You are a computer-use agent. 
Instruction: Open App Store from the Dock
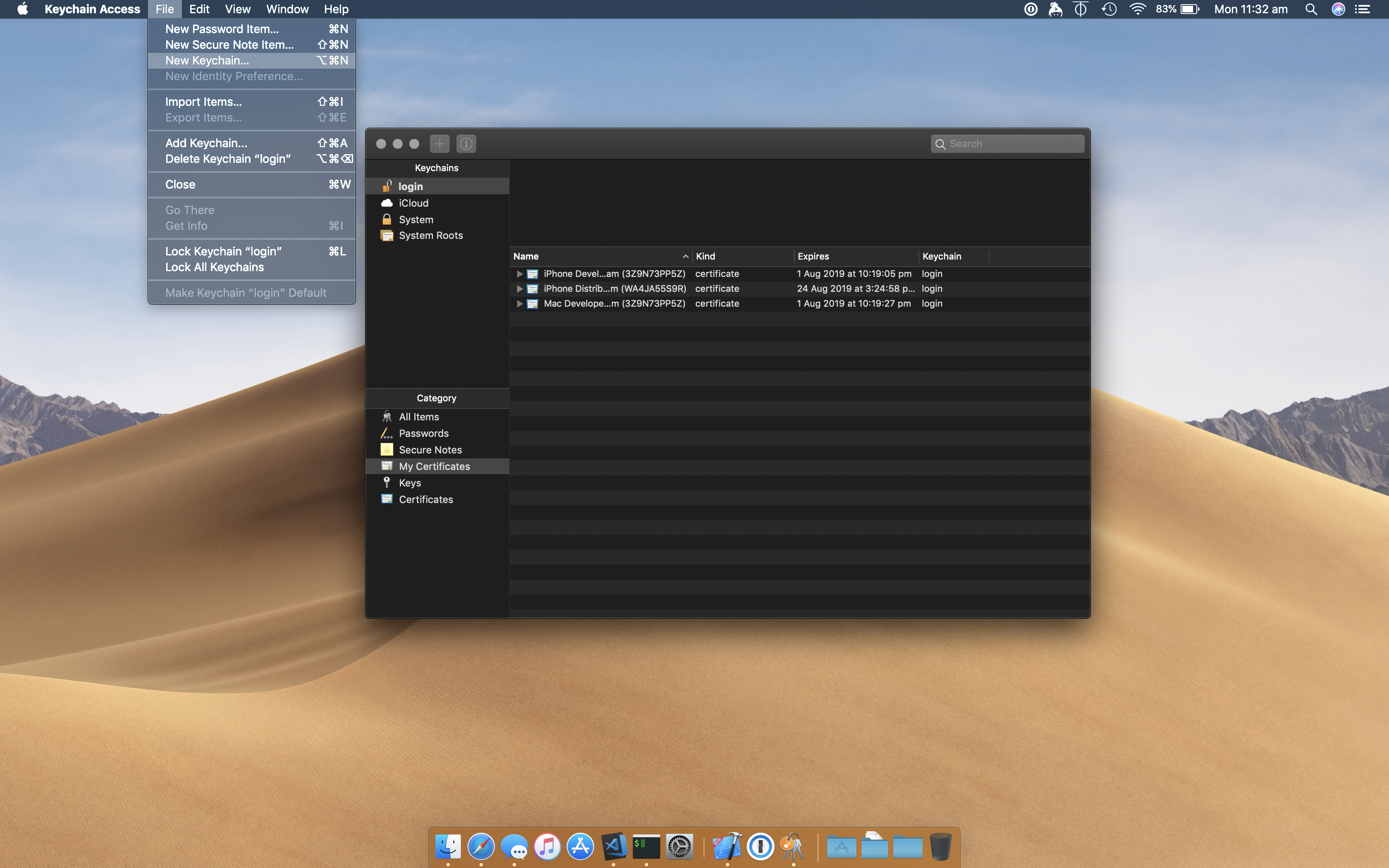(x=580, y=846)
